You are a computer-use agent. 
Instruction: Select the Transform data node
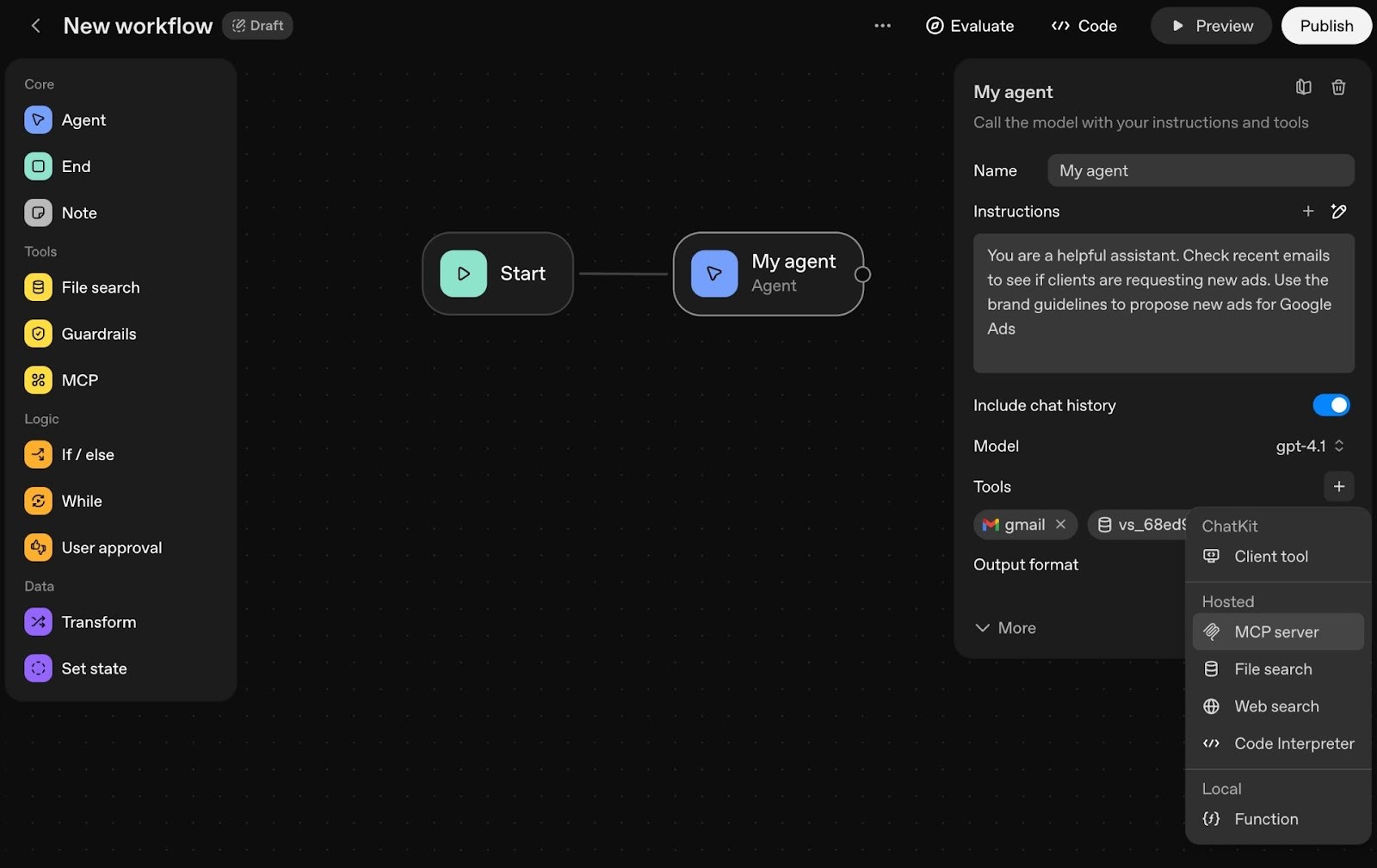[x=38, y=621]
